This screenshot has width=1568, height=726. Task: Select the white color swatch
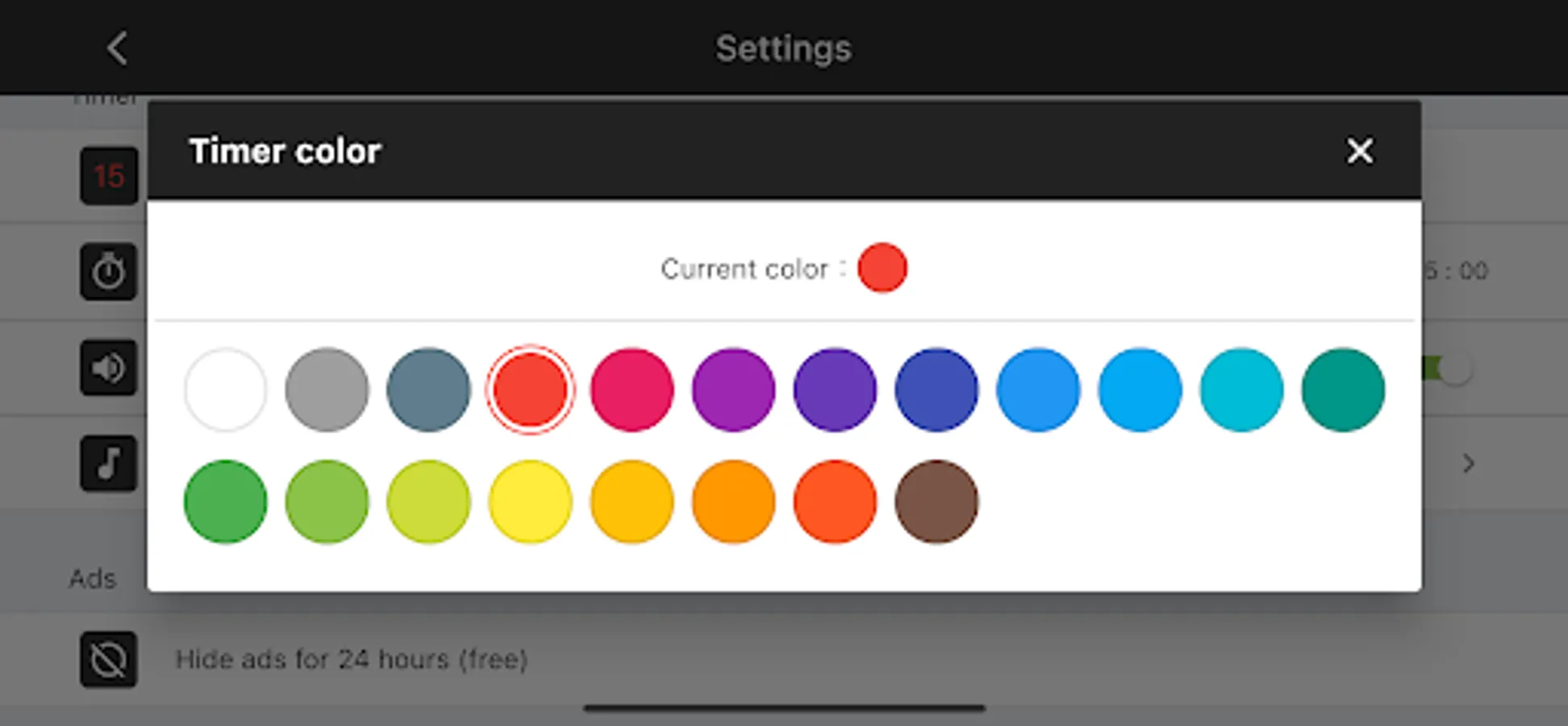click(225, 390)
